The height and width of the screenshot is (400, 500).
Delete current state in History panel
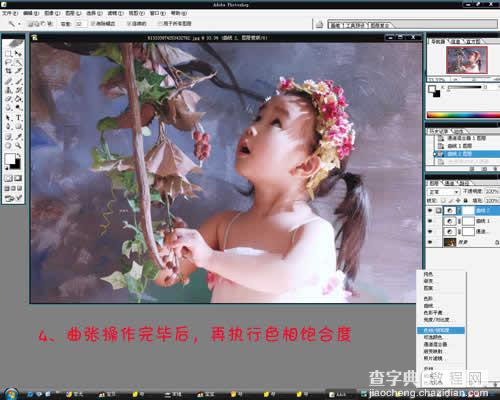494,169
